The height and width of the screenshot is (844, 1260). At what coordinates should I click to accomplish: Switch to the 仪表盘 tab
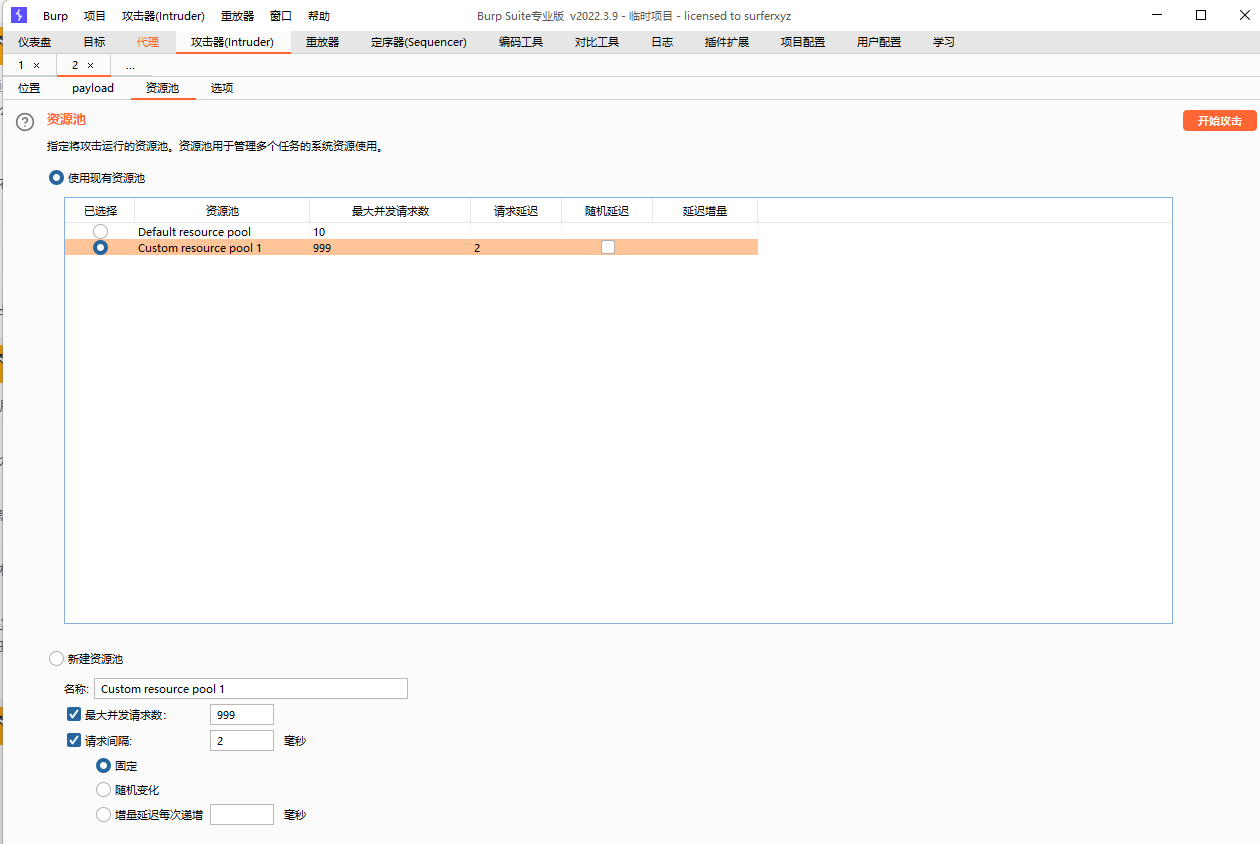pos(35,42)
